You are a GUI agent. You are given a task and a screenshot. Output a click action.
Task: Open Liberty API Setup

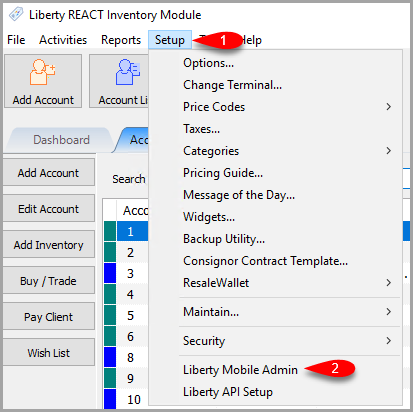coord(275,392)
